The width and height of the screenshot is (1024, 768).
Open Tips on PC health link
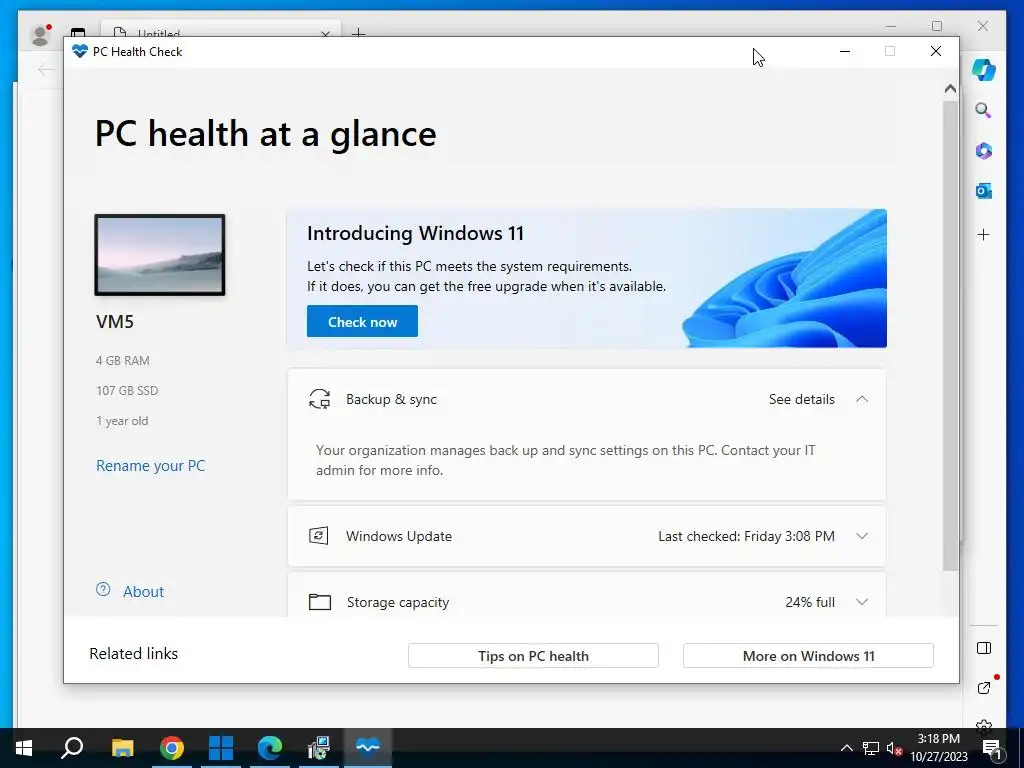(x=533, y=656)
